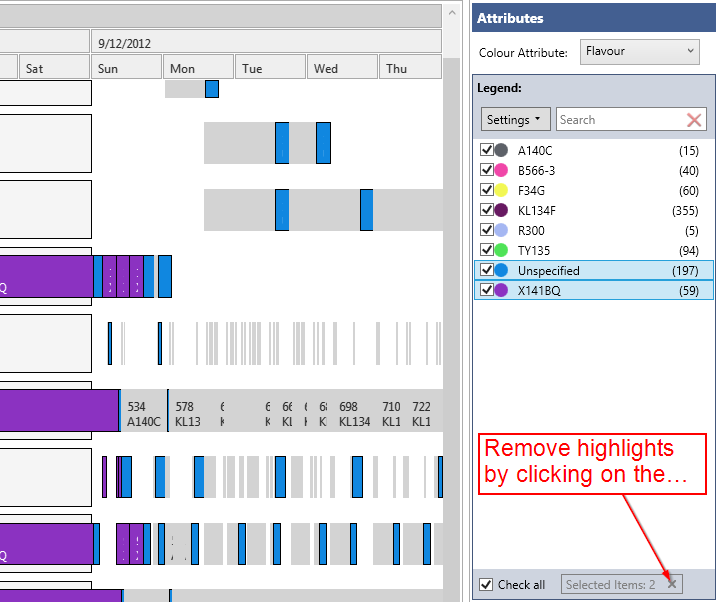The height and width of the screenshot is (602, 718).
Task: Click the R300 light blue colour circle
Action: pyautogui.click(x=501, y=230)
